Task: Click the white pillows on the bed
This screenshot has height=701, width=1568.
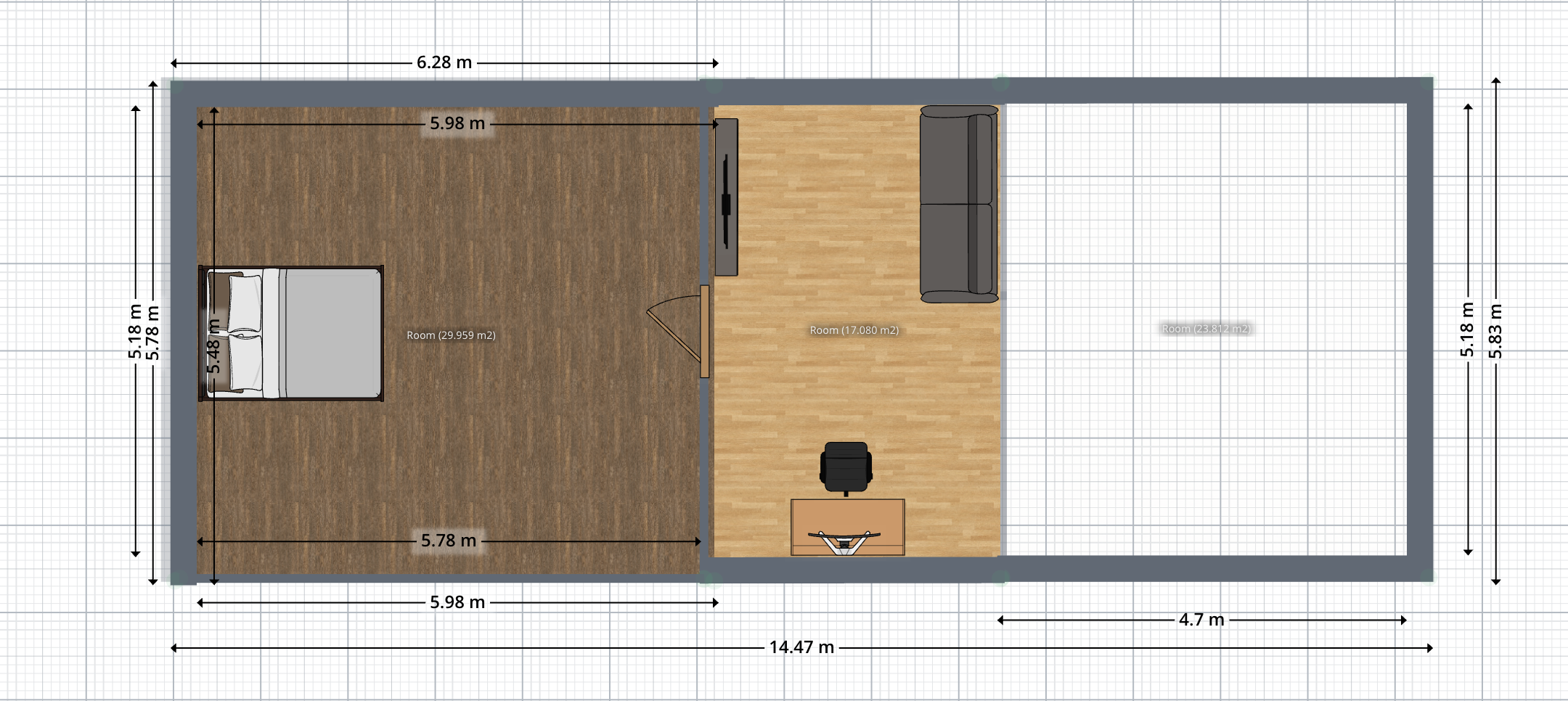Action: pyautogui.click(x=245, y=334)
